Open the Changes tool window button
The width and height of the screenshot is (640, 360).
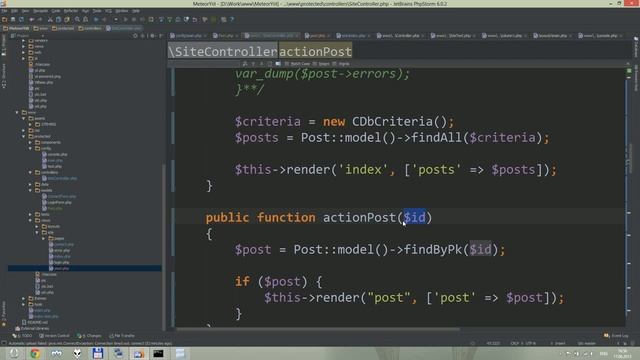pyautogui.click(x=89, y=336)
